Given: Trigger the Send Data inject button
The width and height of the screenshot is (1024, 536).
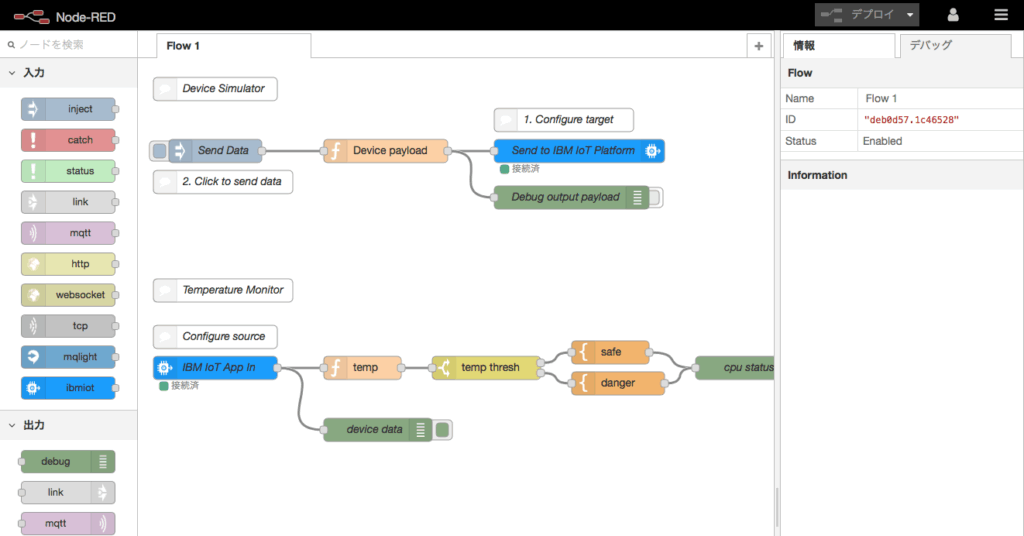Looking at the screenshot, I should click(x=159, y=151).
